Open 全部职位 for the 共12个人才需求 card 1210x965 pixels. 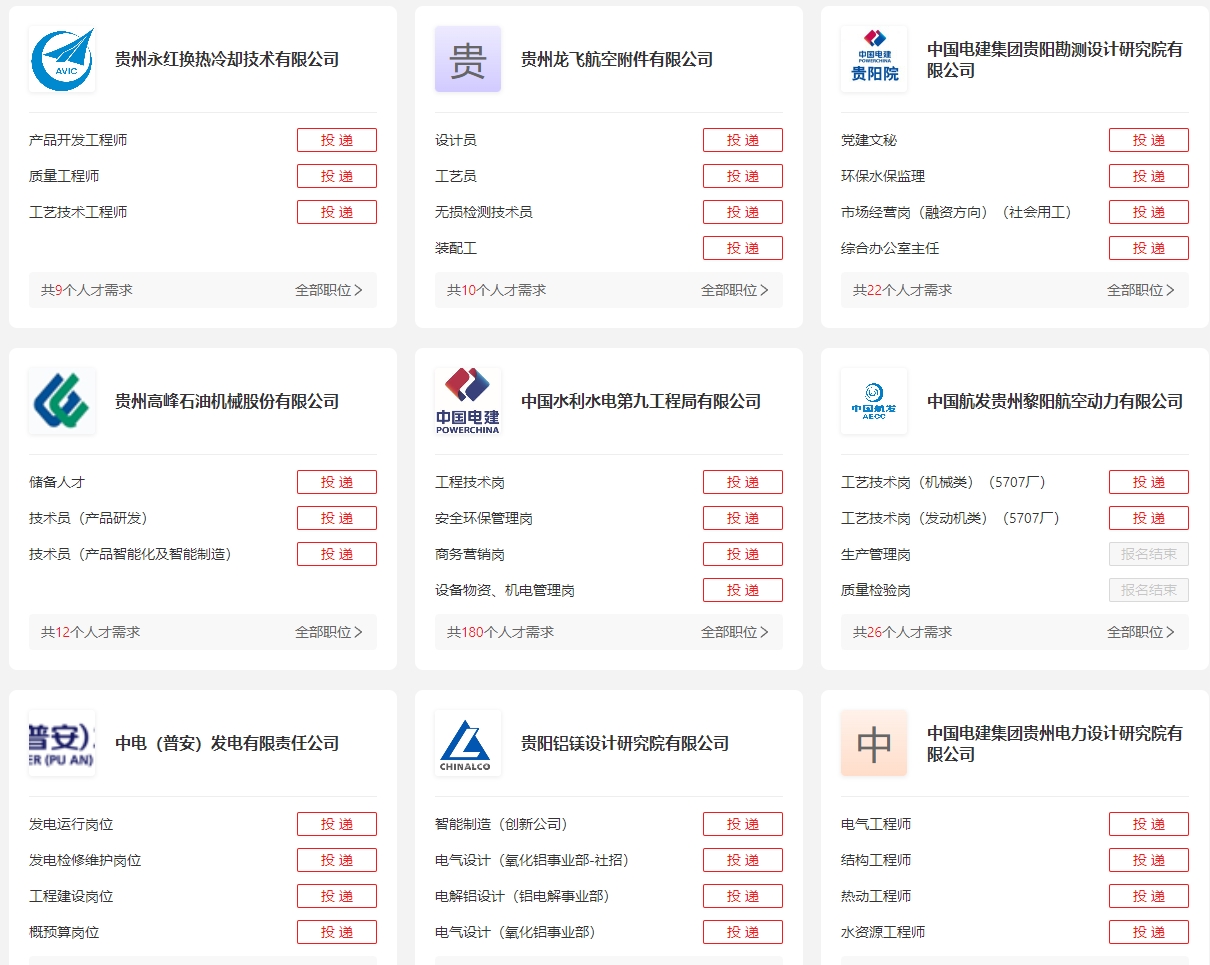[x=329, y=632]
